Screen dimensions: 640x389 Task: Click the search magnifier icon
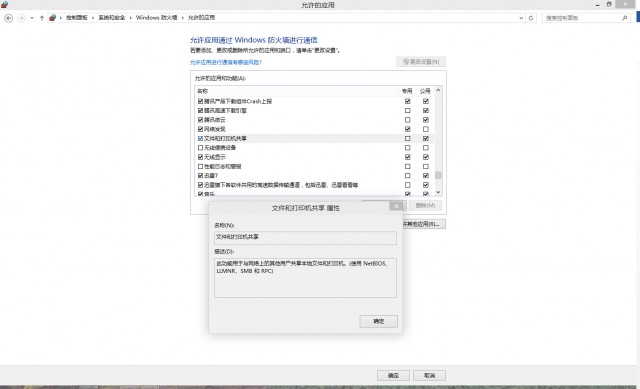pos(624,18)
